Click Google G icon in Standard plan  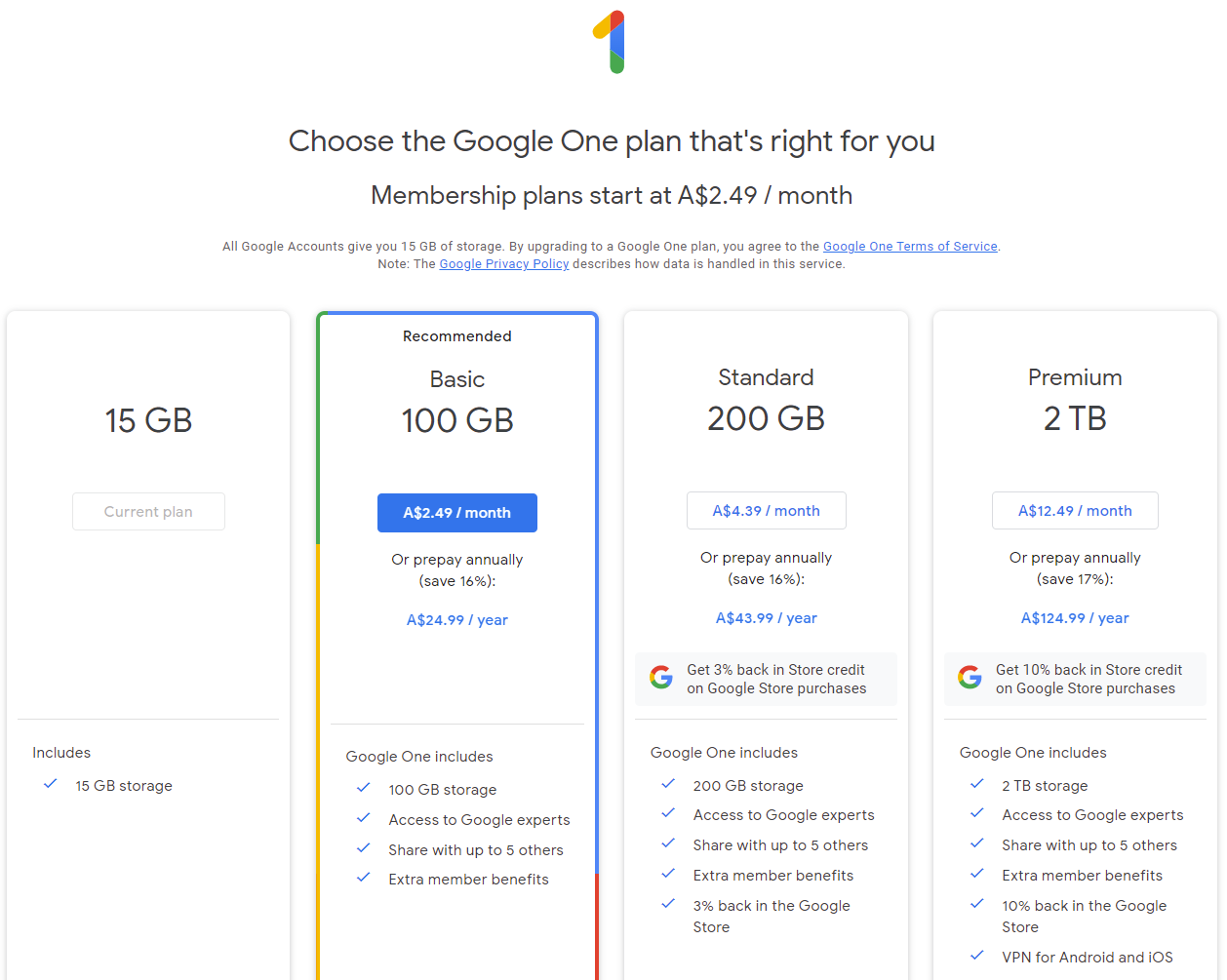pyautogui.click(x=661, y=677)
